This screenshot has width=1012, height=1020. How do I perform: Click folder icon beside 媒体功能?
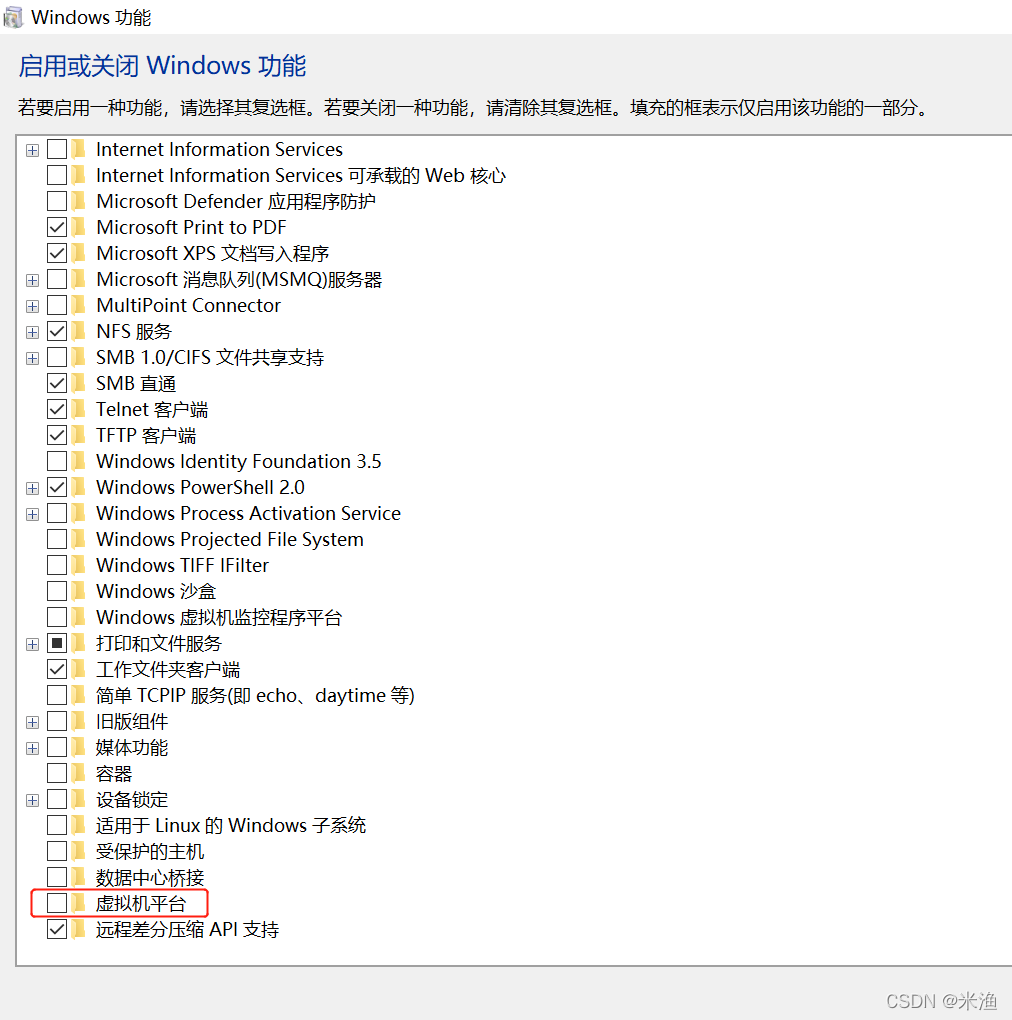point(79,747)
